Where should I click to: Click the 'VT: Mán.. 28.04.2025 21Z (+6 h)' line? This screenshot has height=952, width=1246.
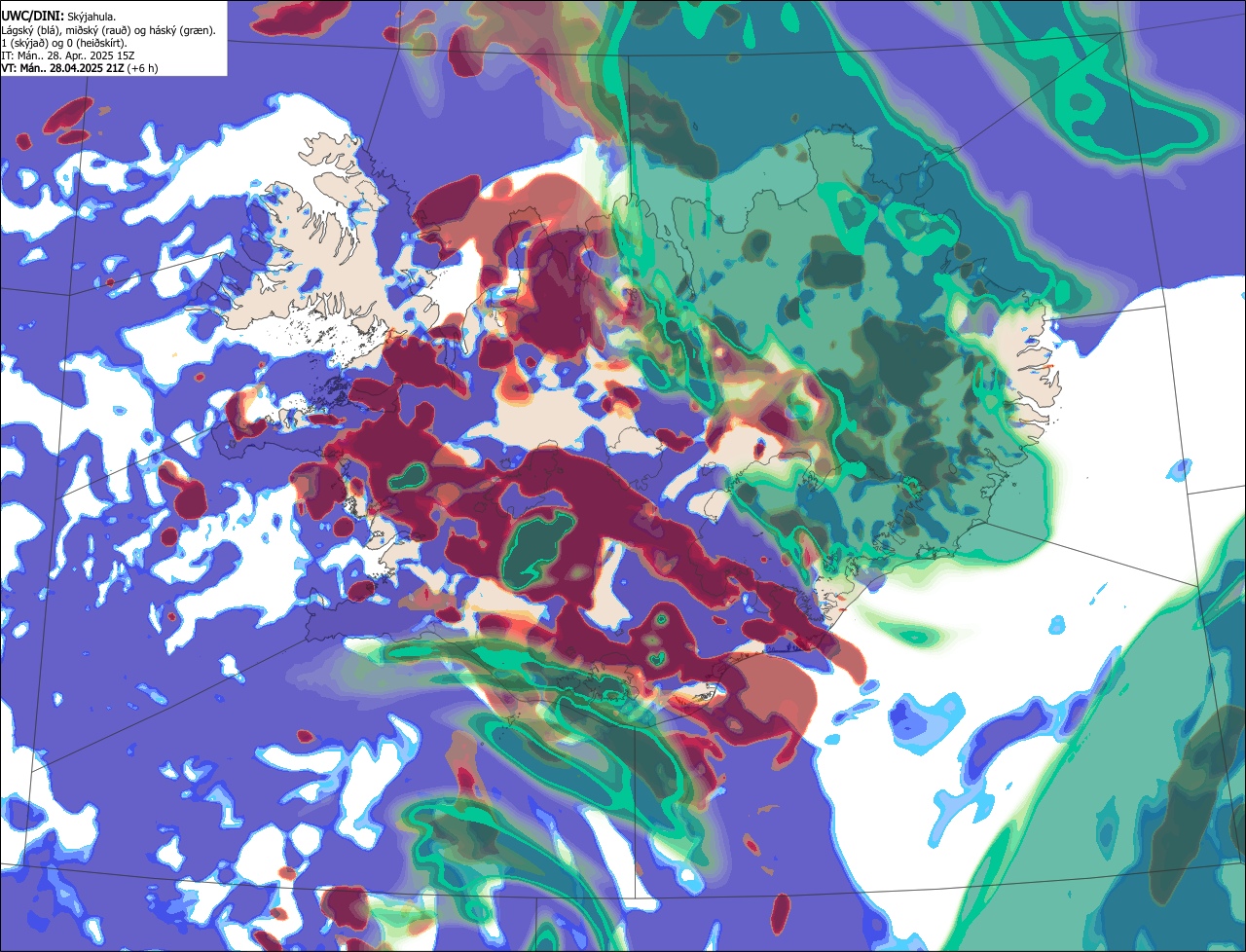[x=80, y=68]
